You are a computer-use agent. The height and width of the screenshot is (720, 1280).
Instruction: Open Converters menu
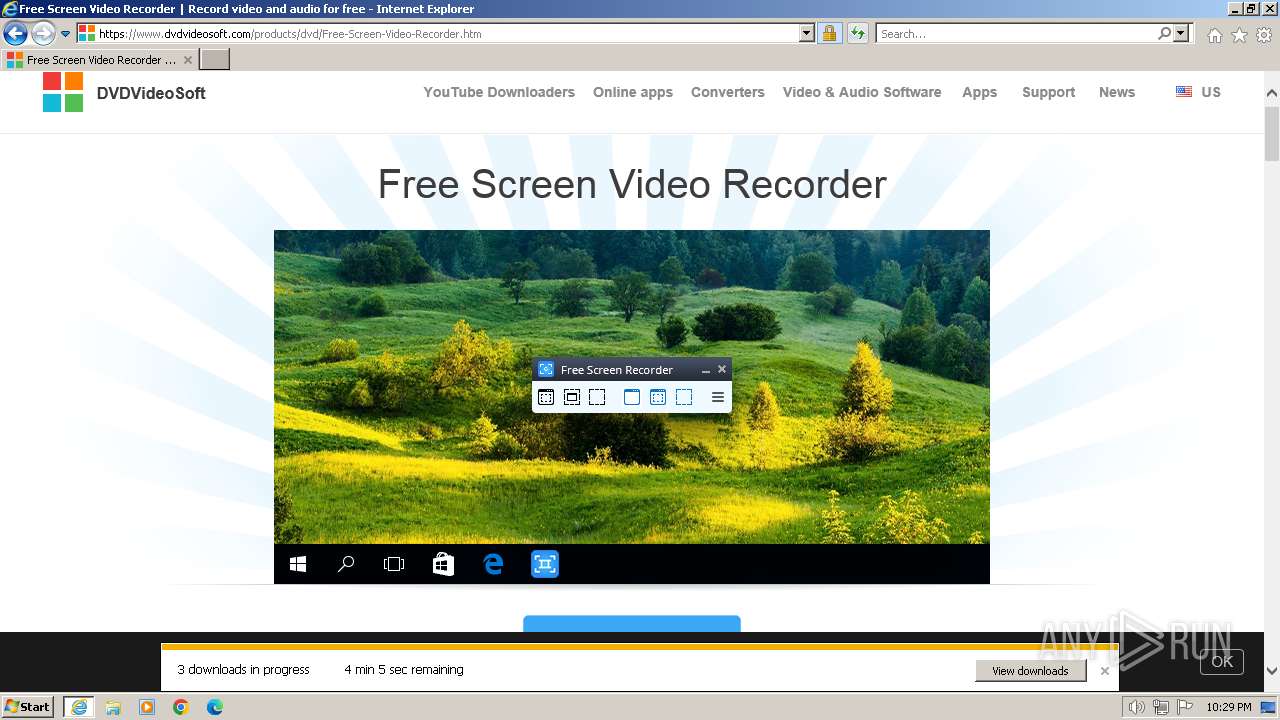point(728,92)
